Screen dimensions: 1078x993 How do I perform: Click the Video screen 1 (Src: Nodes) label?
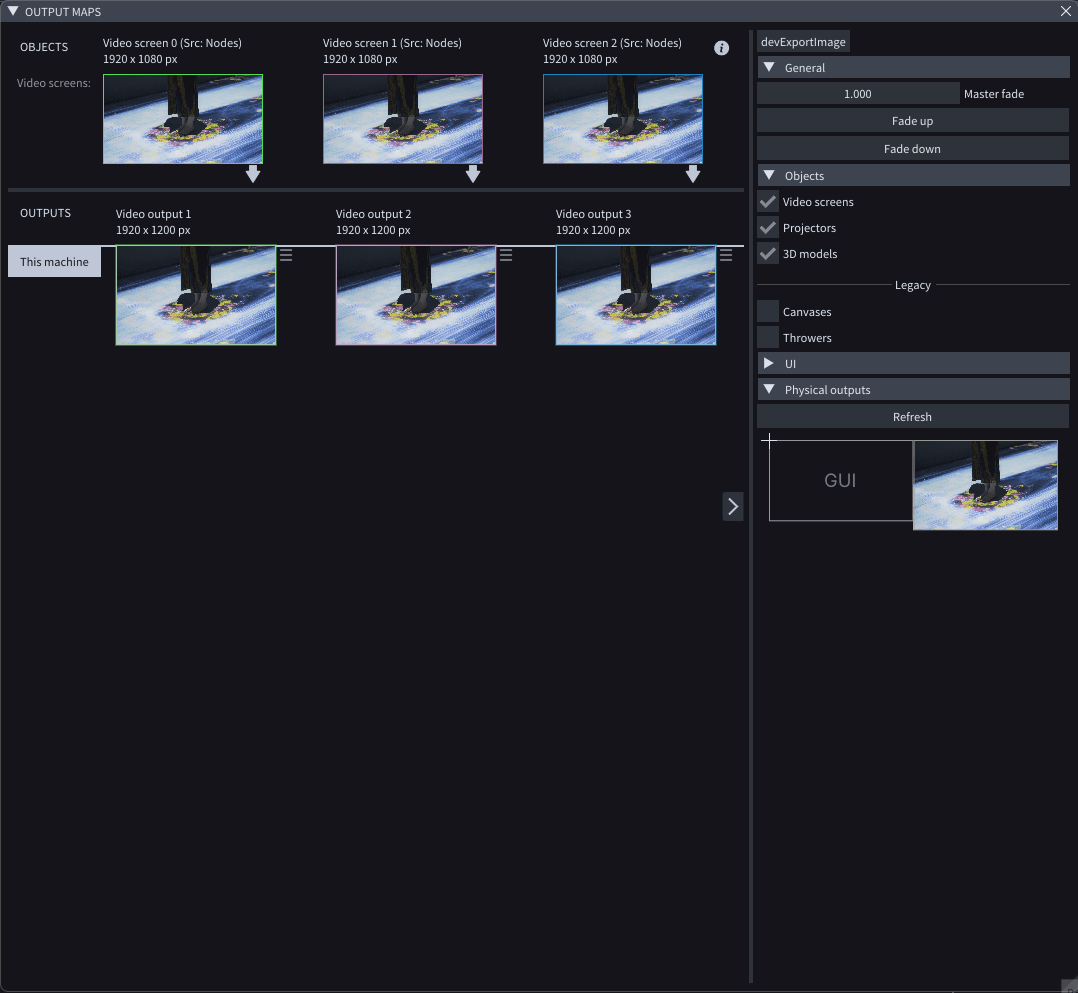tap(393, 43)
